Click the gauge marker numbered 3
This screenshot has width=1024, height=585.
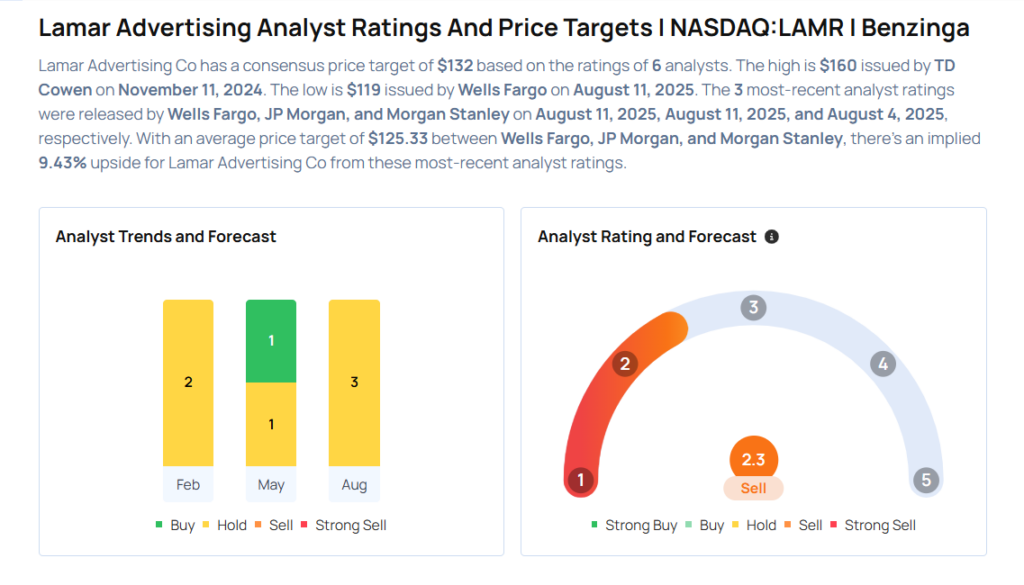[754, 307]
